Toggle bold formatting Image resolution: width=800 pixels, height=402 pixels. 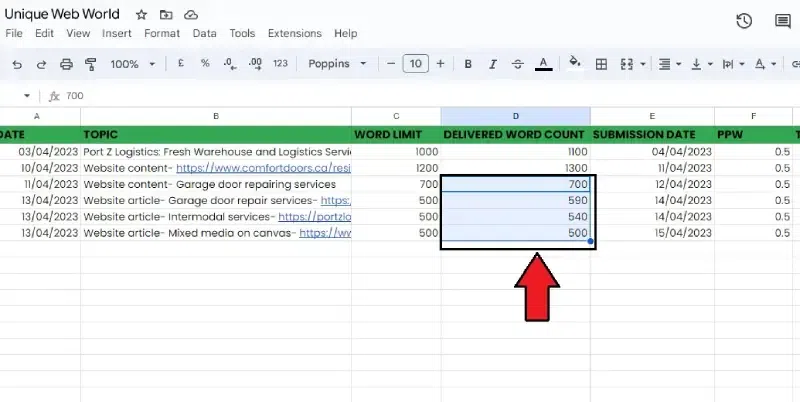468,64
